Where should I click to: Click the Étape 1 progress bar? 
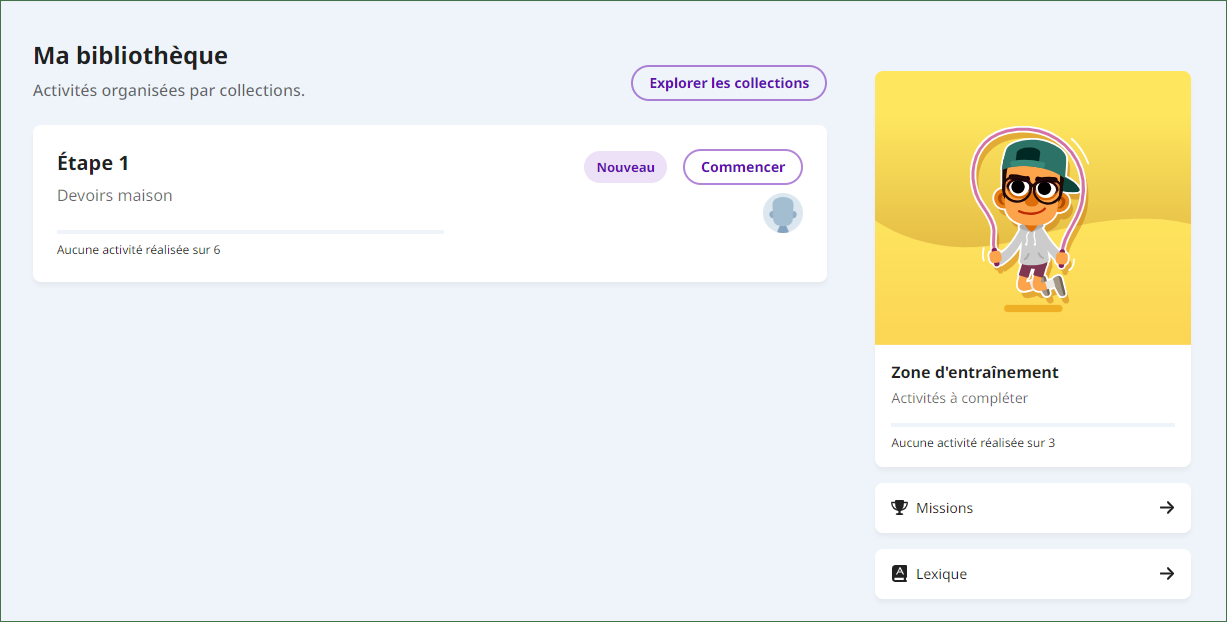251,232
